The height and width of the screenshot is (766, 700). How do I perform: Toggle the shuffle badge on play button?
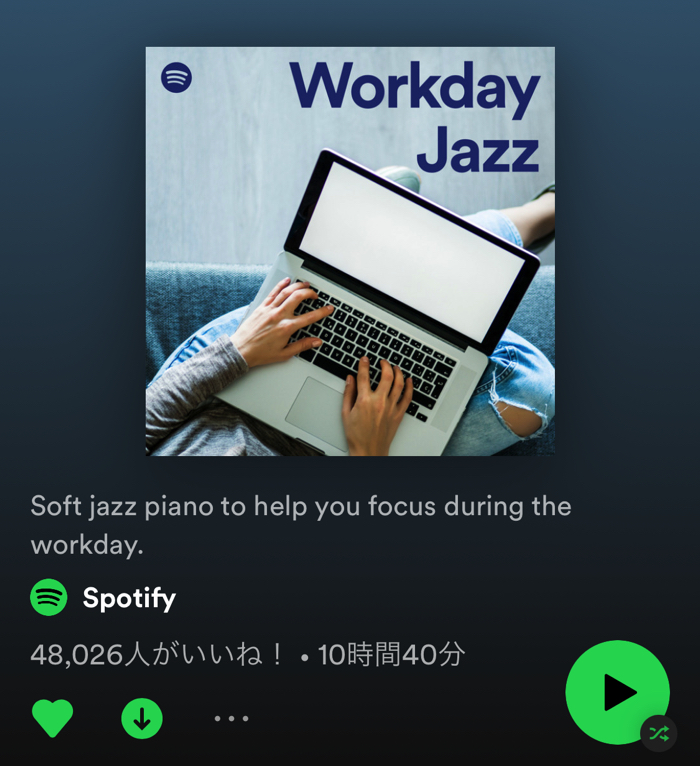658,733
